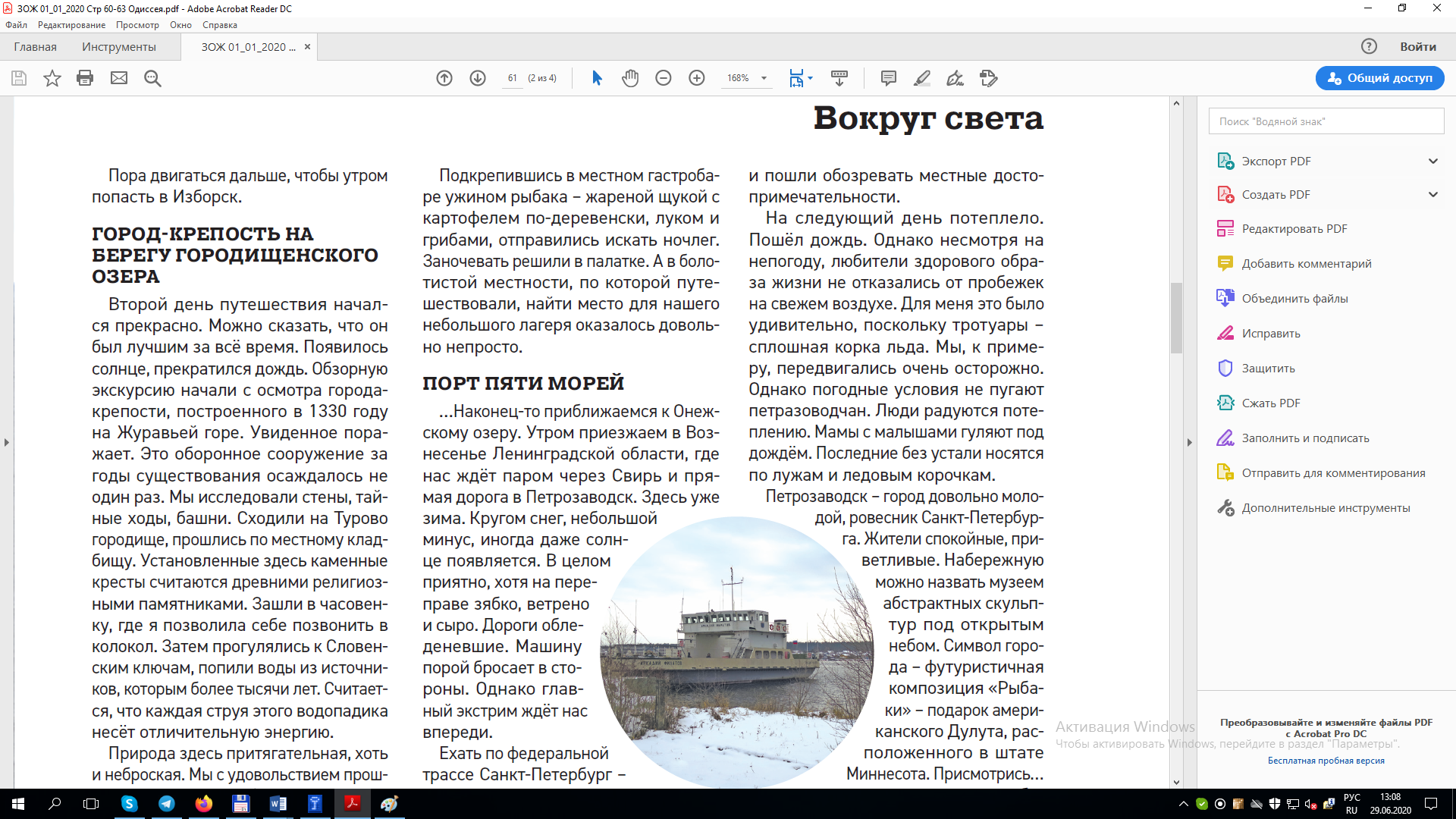
Task: Select Сжать PDF in tools panel
Action: coord(1269,403)
